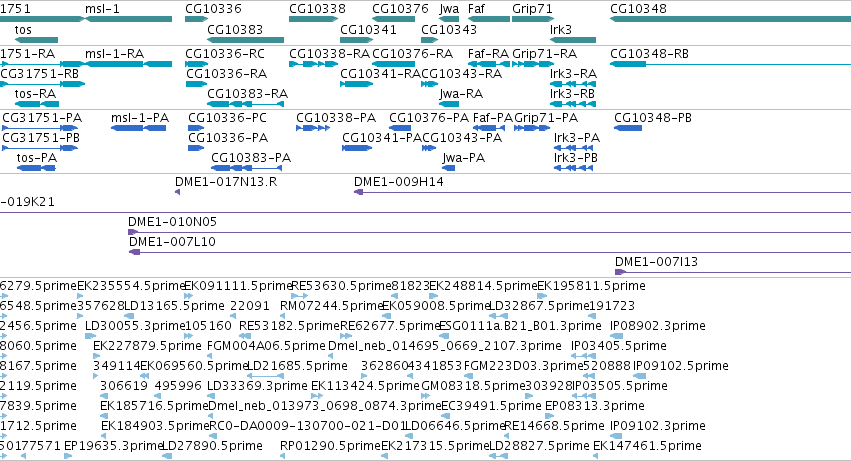Click EST label EK235554.5prime
The height and width of the screenshot is (461, 851).
[131, 286]
